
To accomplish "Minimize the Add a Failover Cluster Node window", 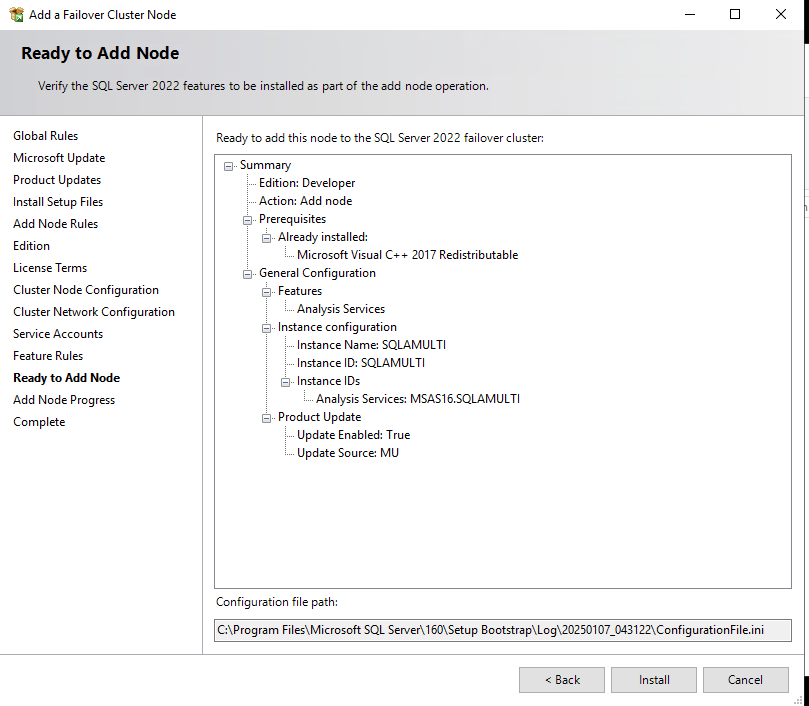I will point(690,14).
